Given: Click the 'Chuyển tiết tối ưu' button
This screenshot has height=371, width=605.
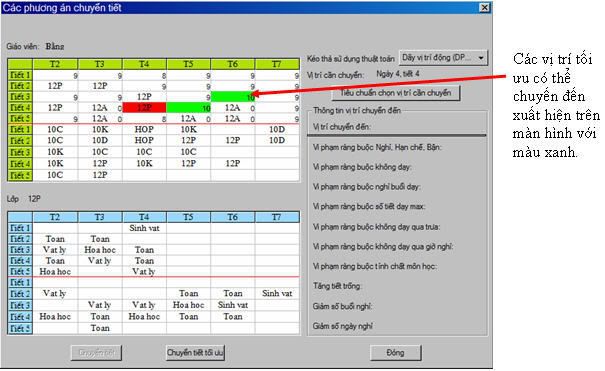Looking at the screenshot, I should 195,352.
